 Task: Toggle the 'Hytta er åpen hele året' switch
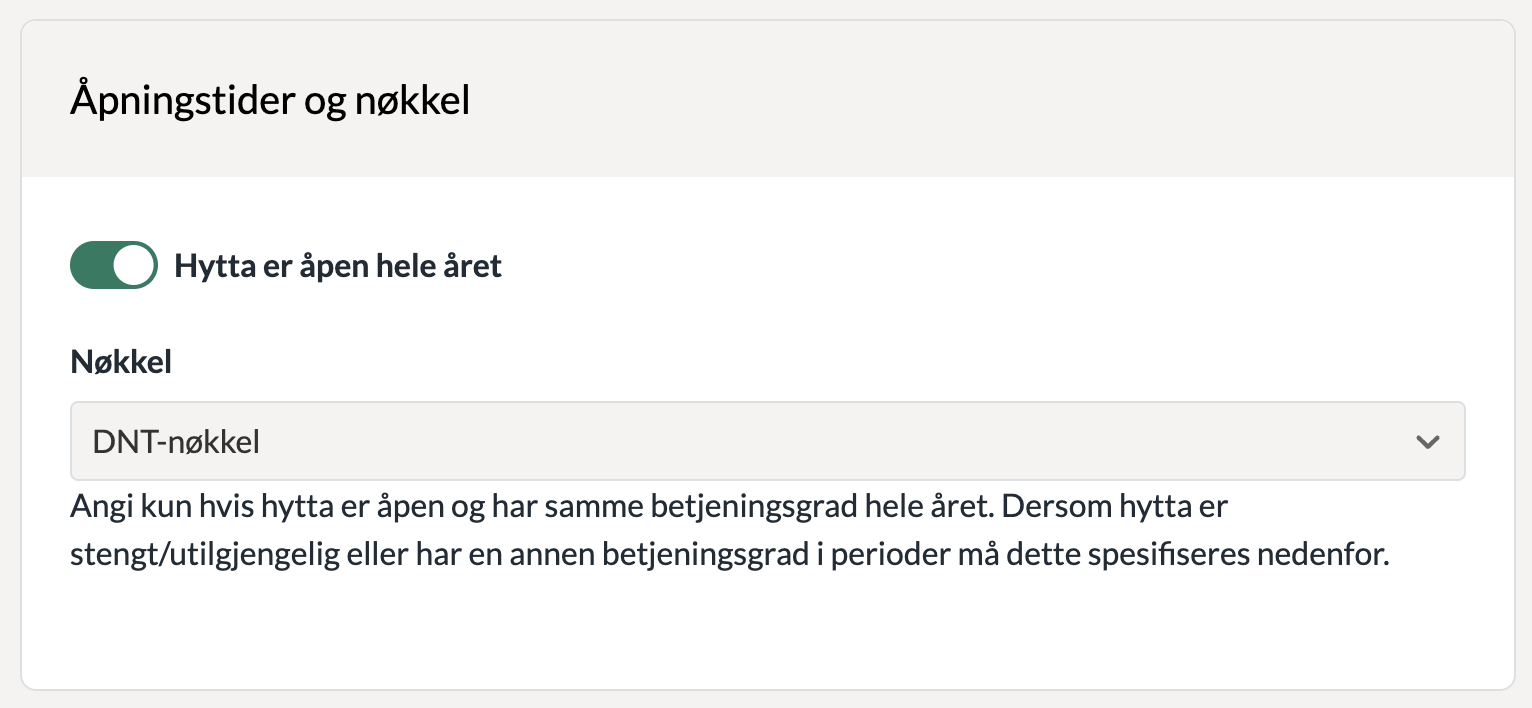pyautogui.click(x=114, y=266)
